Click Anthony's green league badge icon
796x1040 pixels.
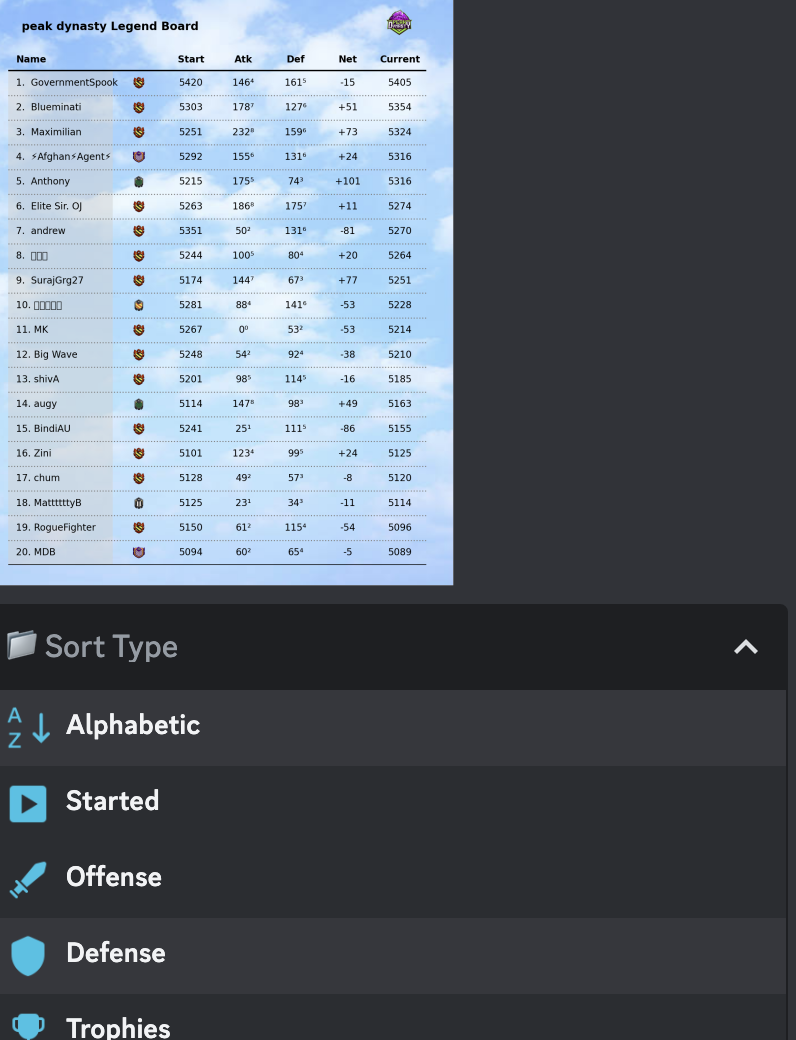(x=139, y=182)
